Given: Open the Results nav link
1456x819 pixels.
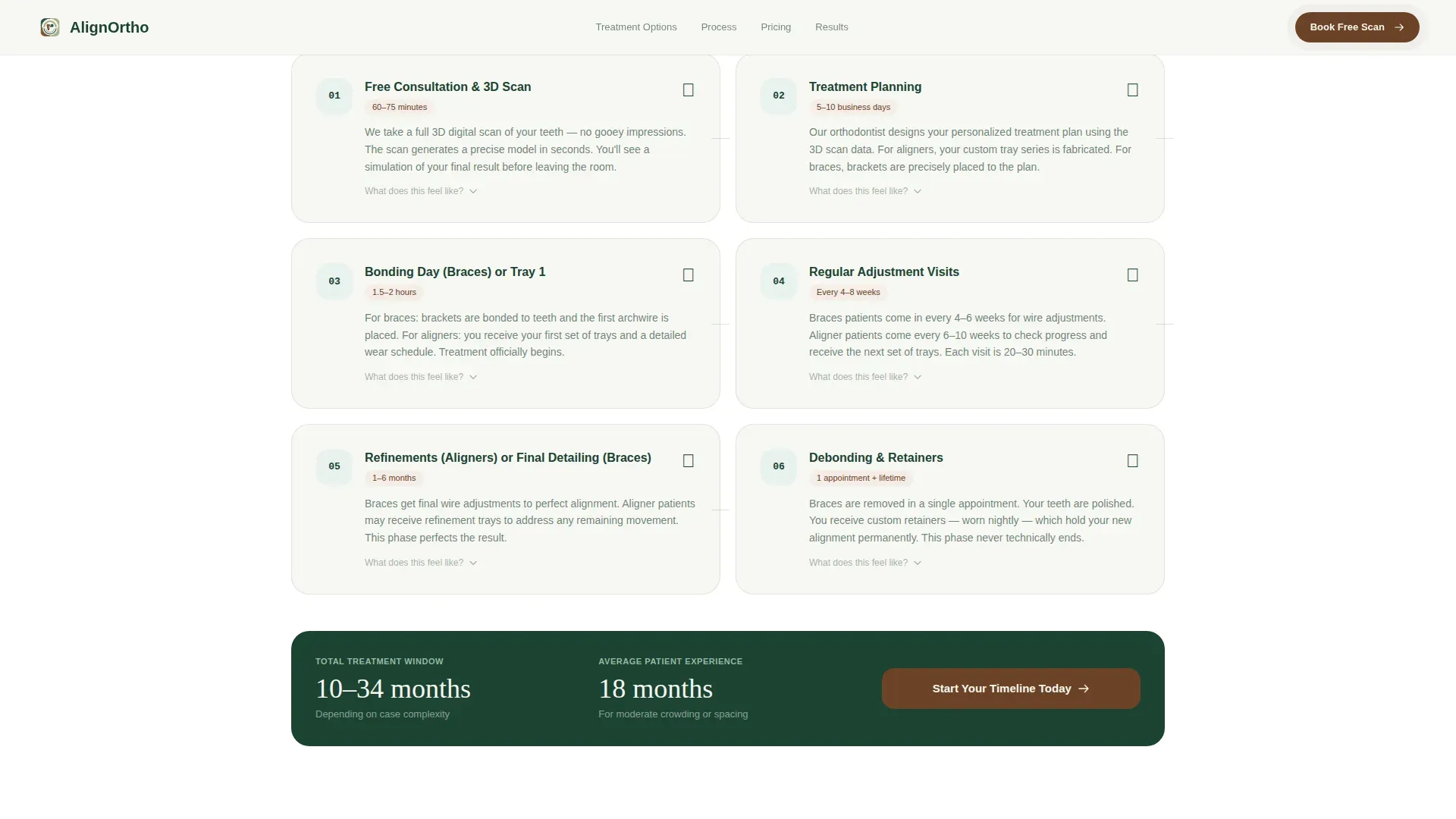Looking at the screenshot, I should click(x=832, y=27).
